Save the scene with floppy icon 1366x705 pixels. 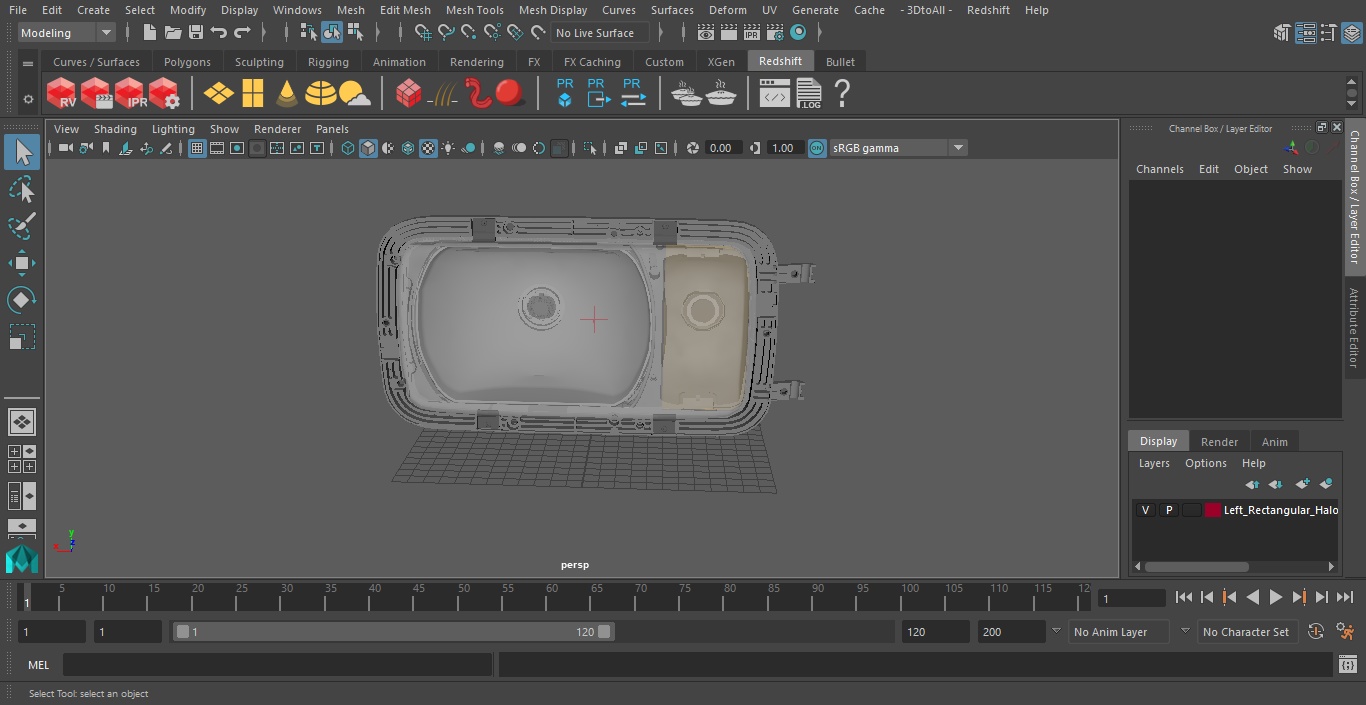(x=196, y=33)
